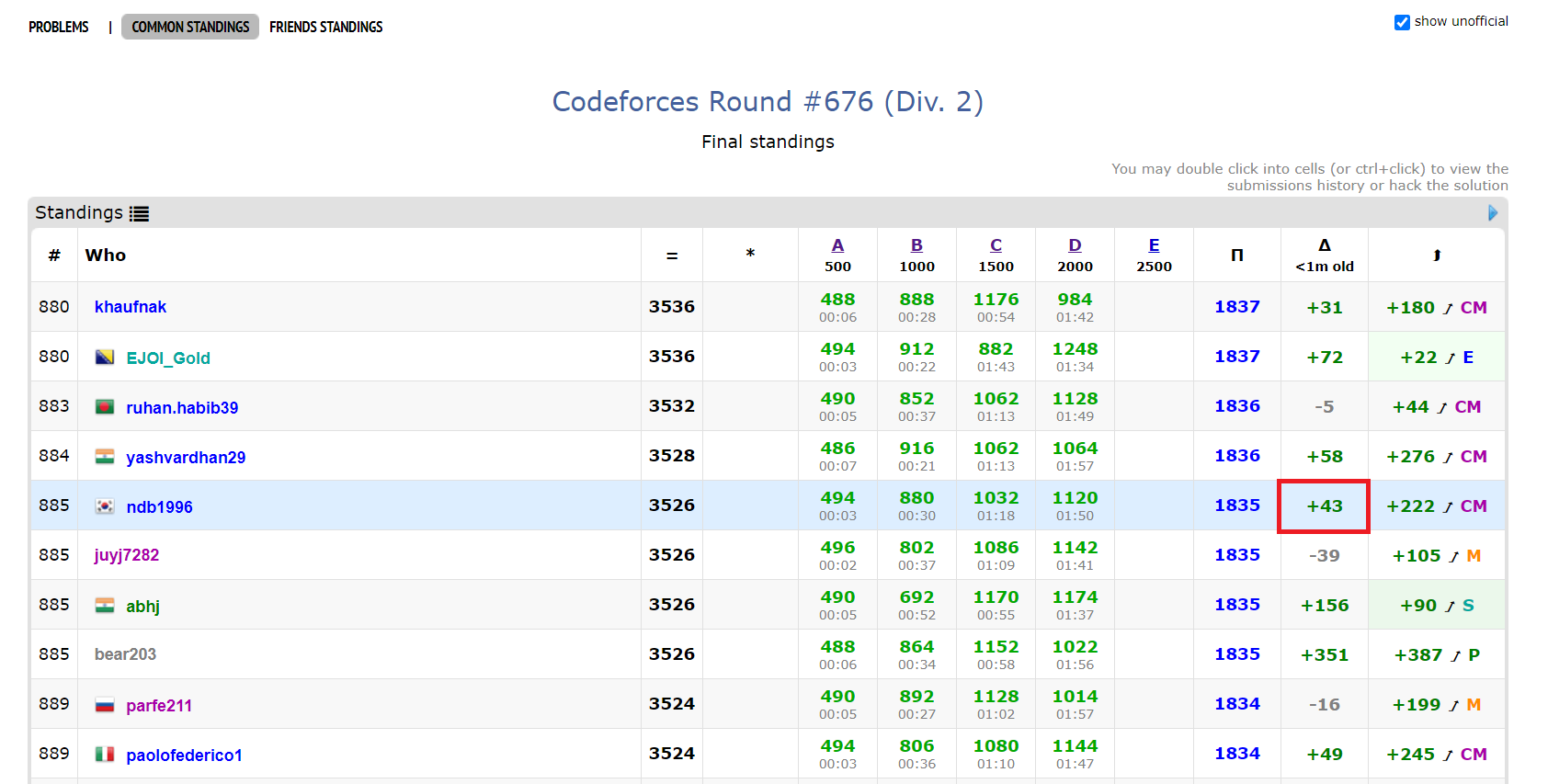Image resolution: width=1548 pixels, height=784 pixels.
Task: Click the = total score column header
Action: pos(672,256)
